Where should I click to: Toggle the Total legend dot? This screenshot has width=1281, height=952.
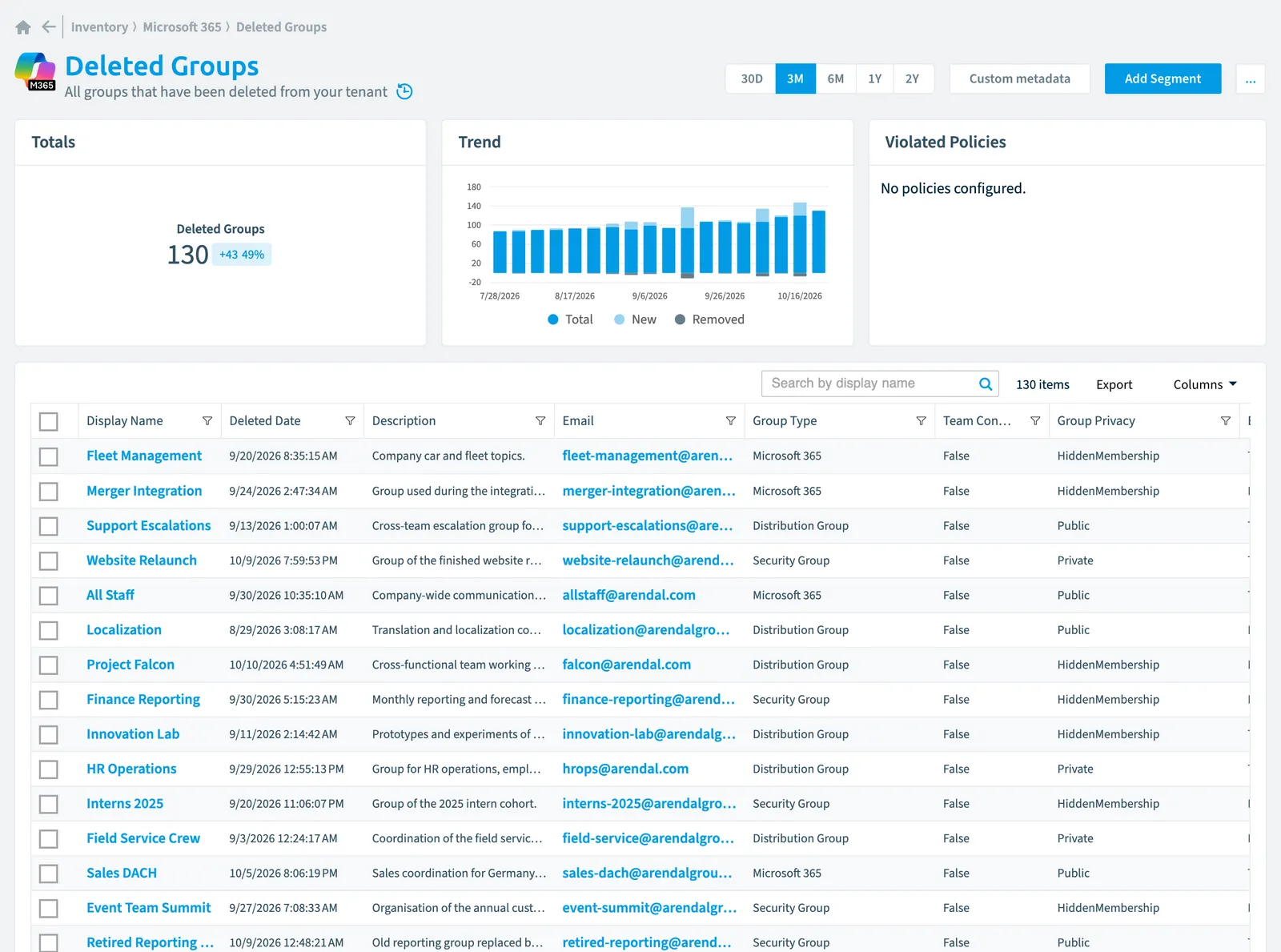click(553, 319)
